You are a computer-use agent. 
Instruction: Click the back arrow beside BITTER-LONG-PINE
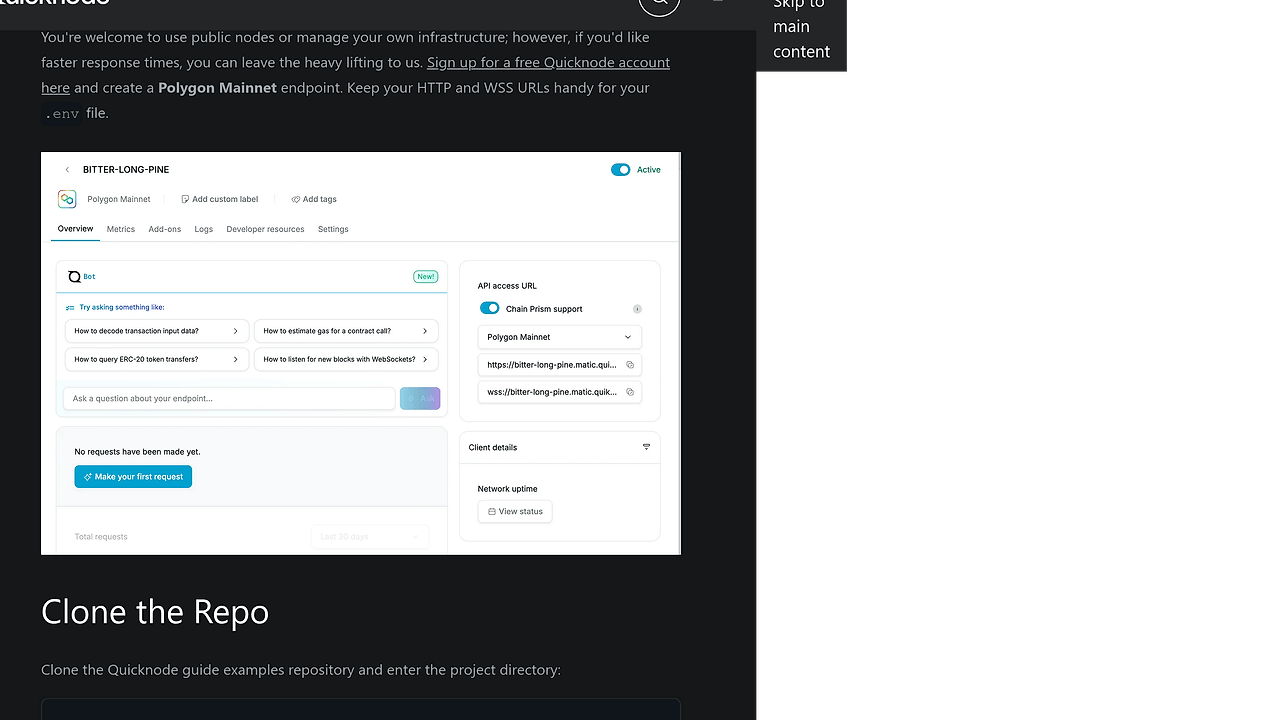click(67, 170)
